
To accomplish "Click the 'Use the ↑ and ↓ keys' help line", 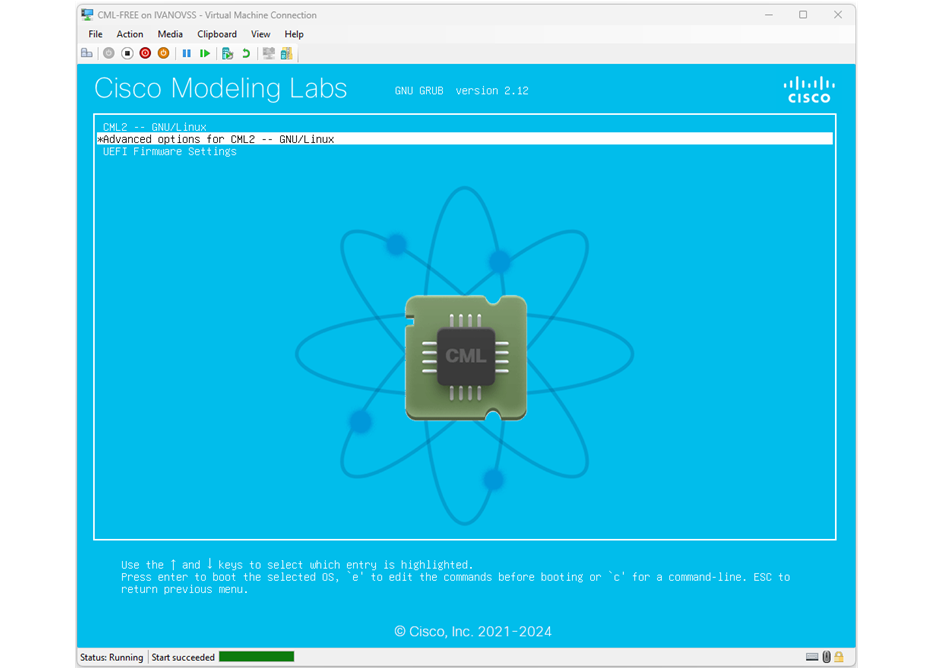I will click(297, 565).
